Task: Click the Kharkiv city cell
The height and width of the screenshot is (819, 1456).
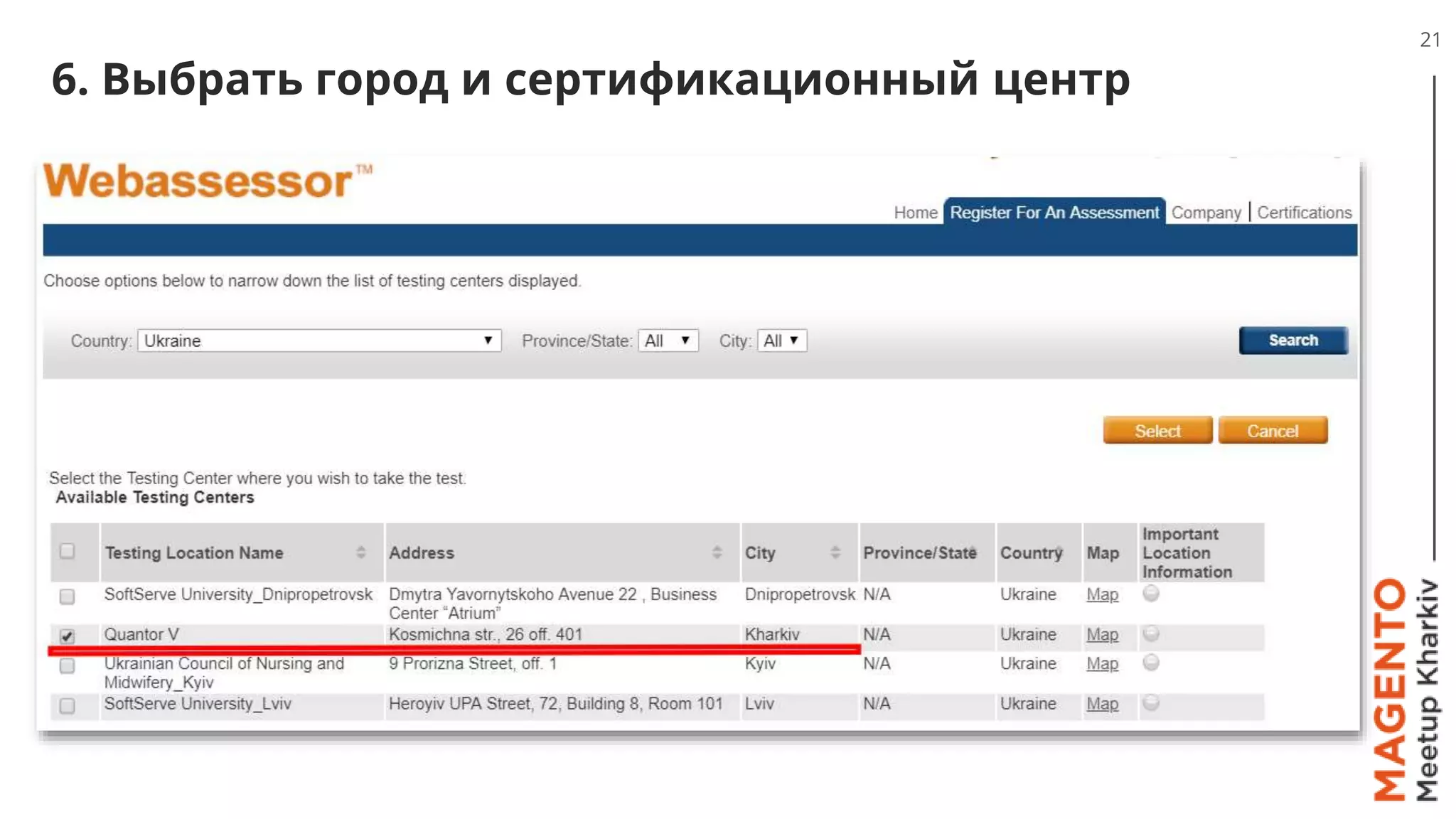Action: pos(772,634)
